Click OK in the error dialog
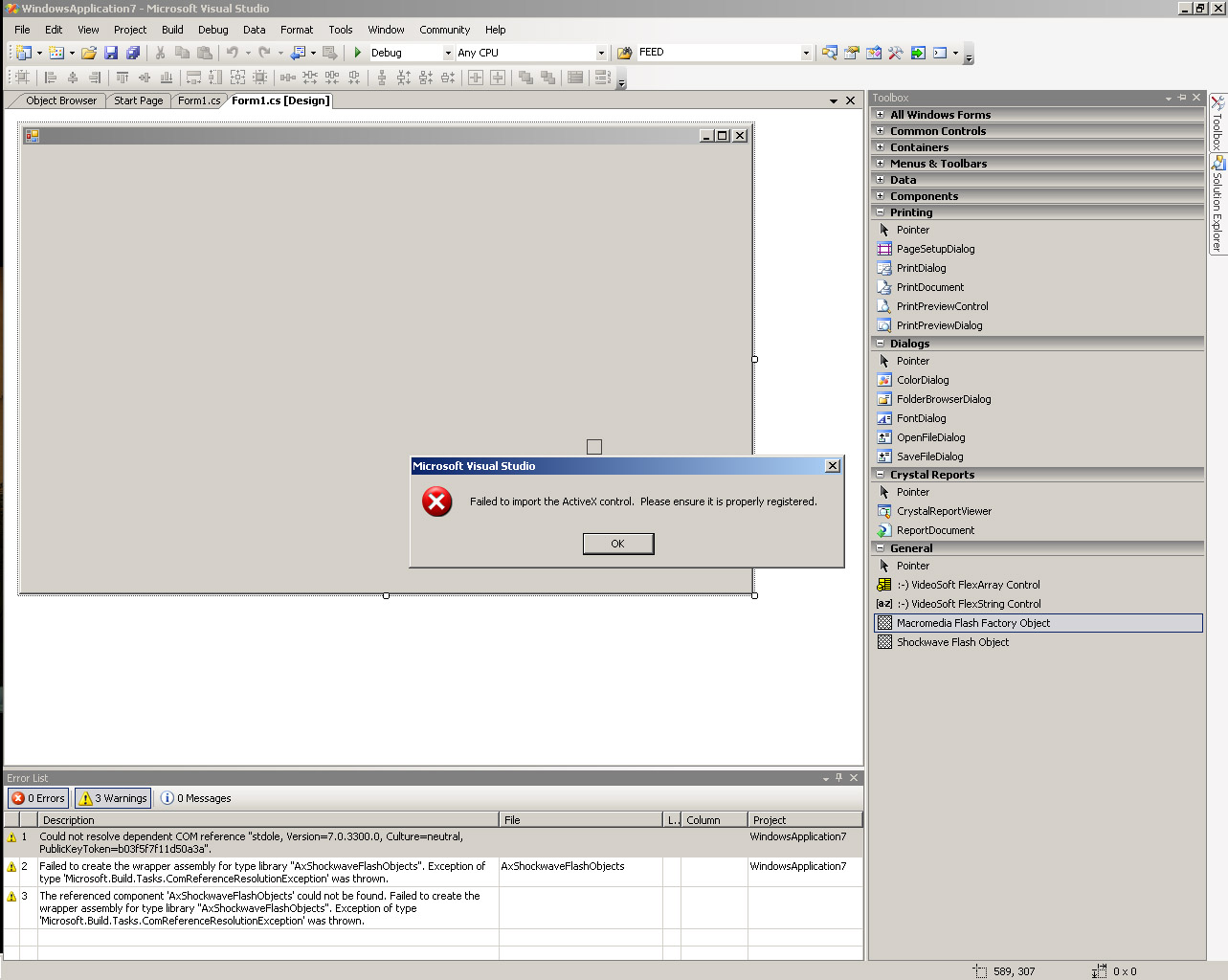 point(618,544)
